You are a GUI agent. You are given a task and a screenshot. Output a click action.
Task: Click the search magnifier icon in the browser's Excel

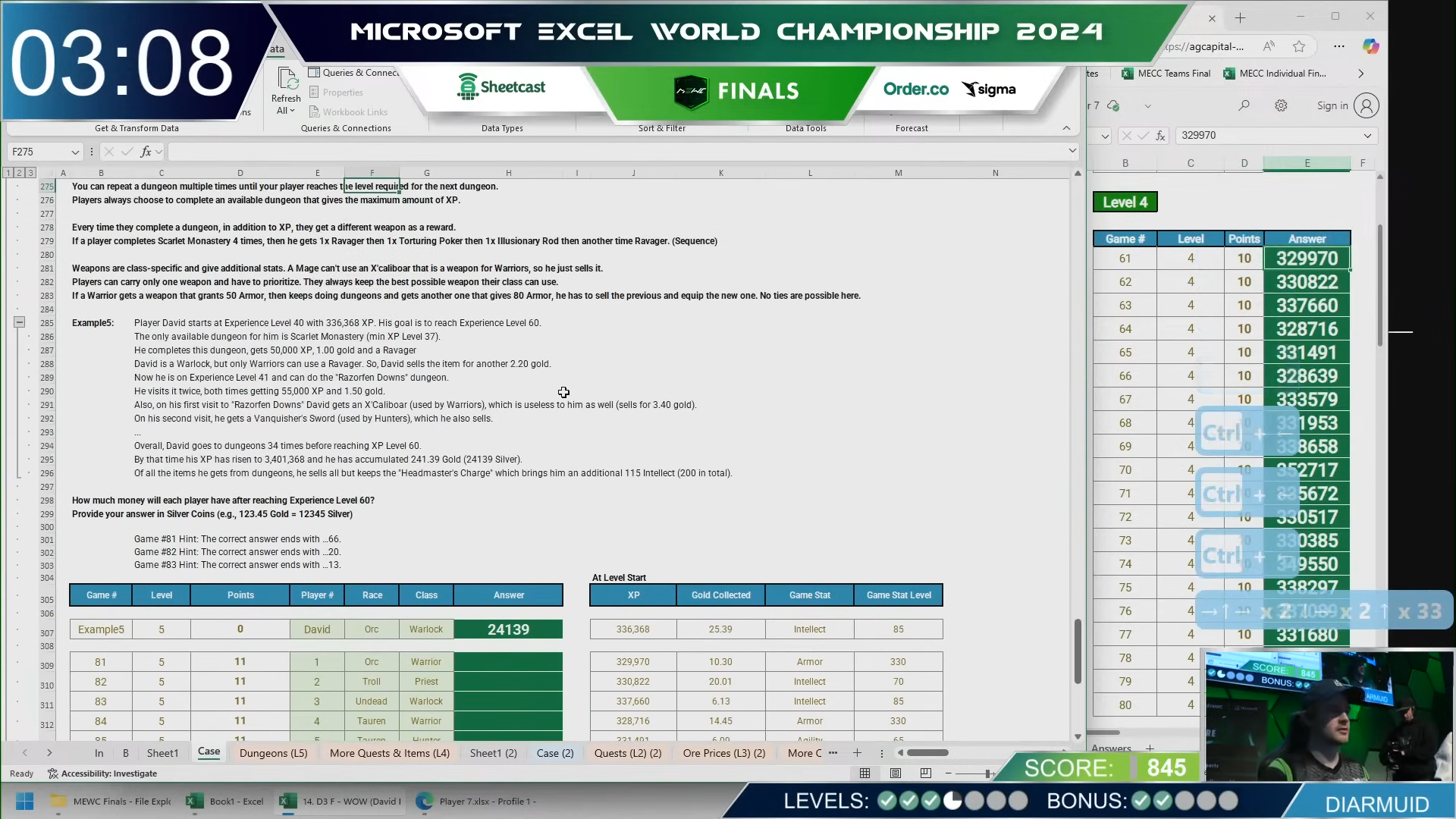coord(1244,105)
